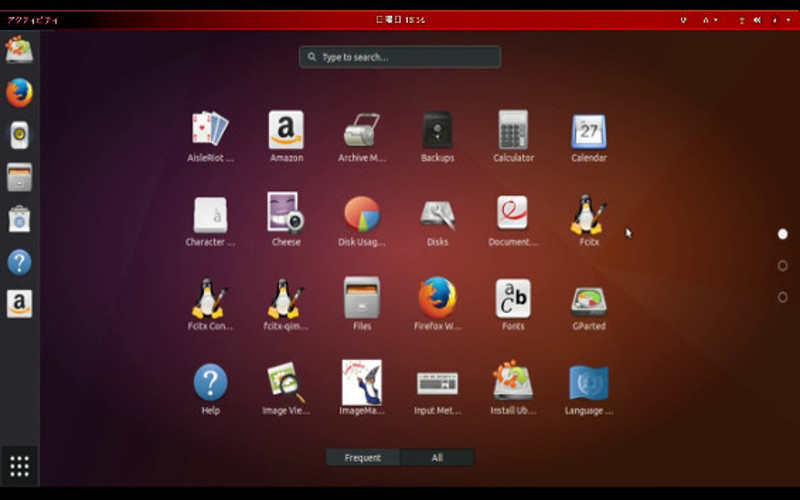Open Files from the app grid
Viewport: 800px width, 500px height.
362,305
